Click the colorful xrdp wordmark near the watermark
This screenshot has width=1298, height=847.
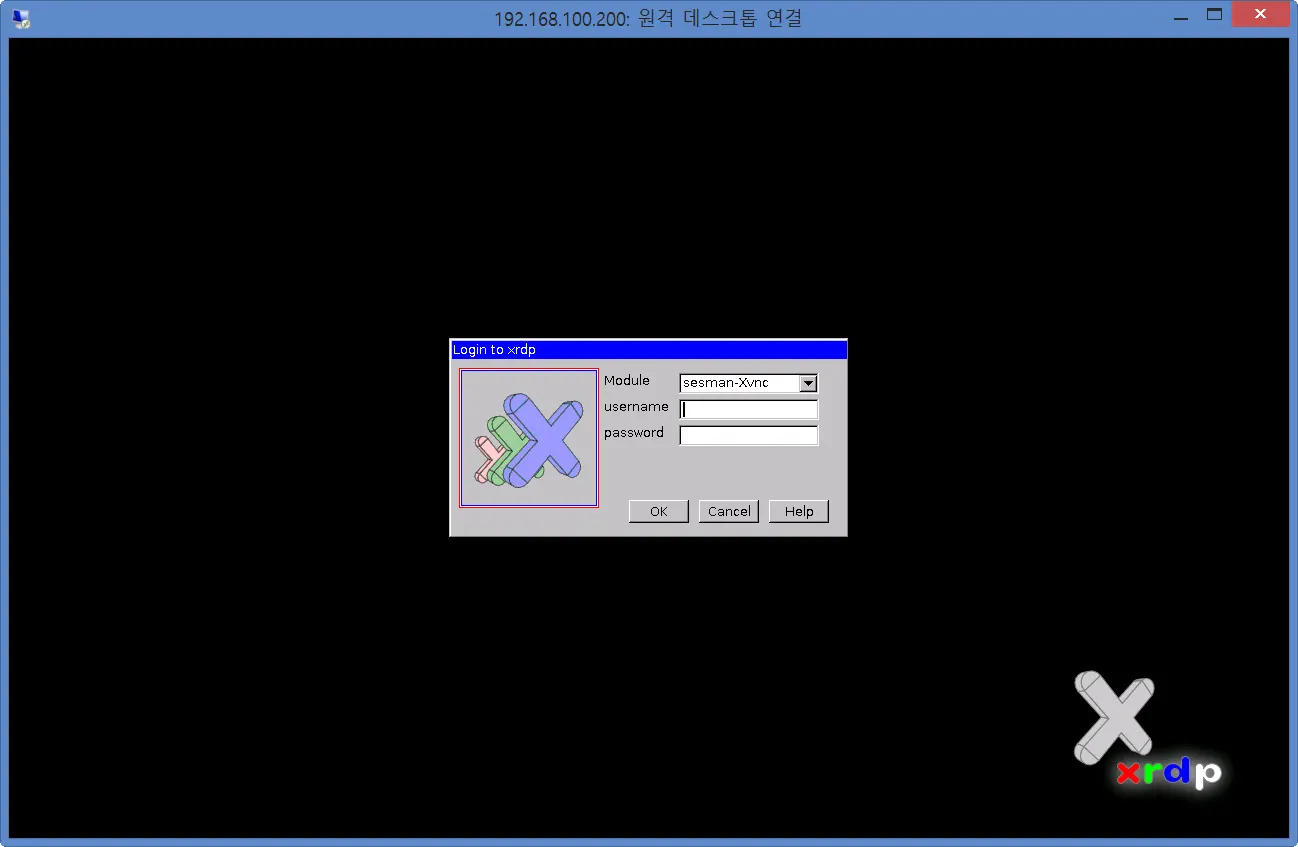1168,773
